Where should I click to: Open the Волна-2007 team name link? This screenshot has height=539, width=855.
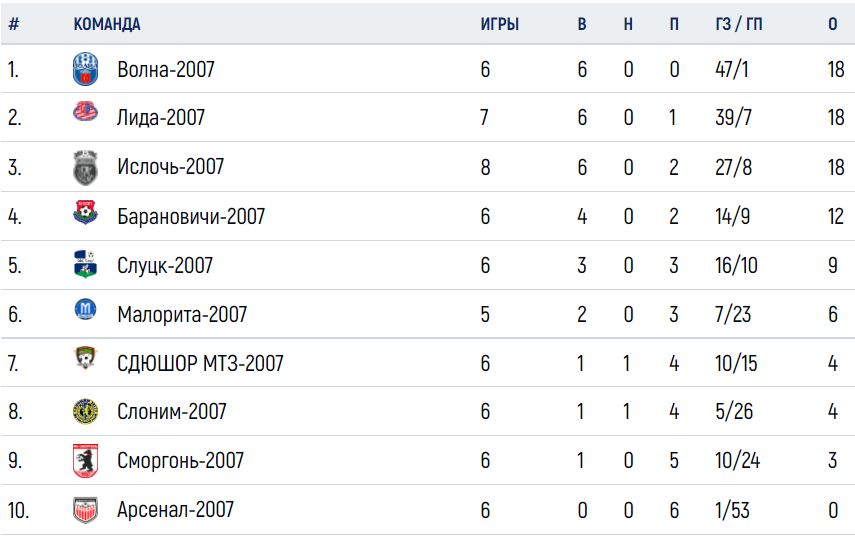(x=166, y=70)
